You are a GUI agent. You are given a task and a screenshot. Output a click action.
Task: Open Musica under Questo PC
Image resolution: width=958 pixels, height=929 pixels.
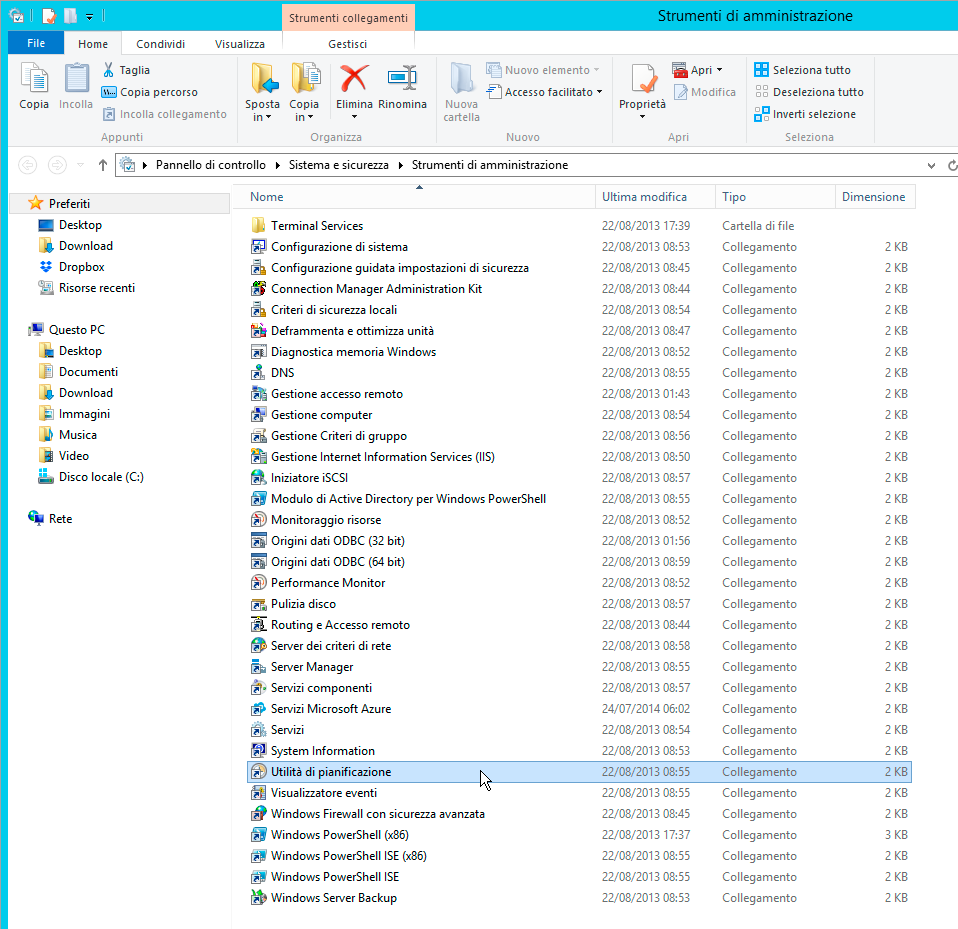[x=78, y=435]
